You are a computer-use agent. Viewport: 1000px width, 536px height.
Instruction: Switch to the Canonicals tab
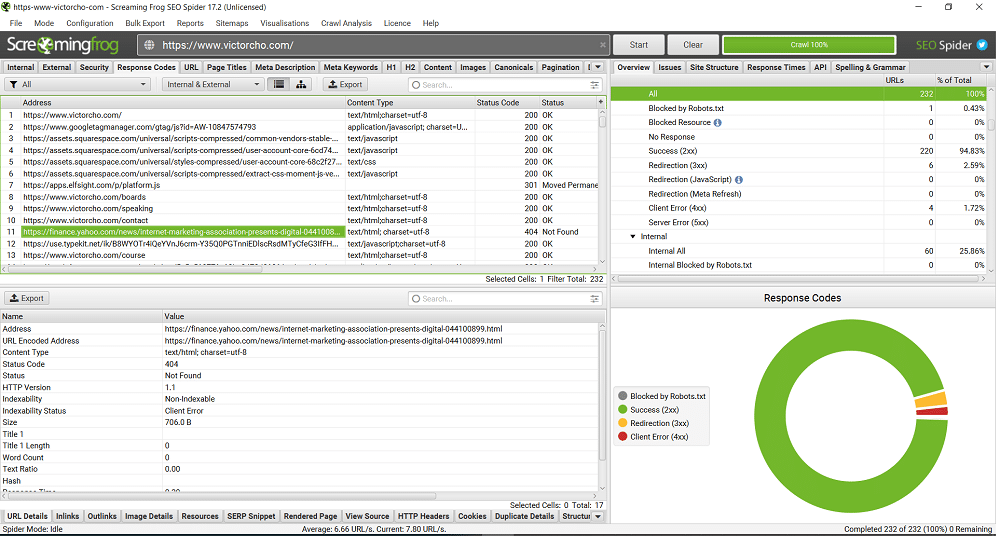(x=513, y=67)
